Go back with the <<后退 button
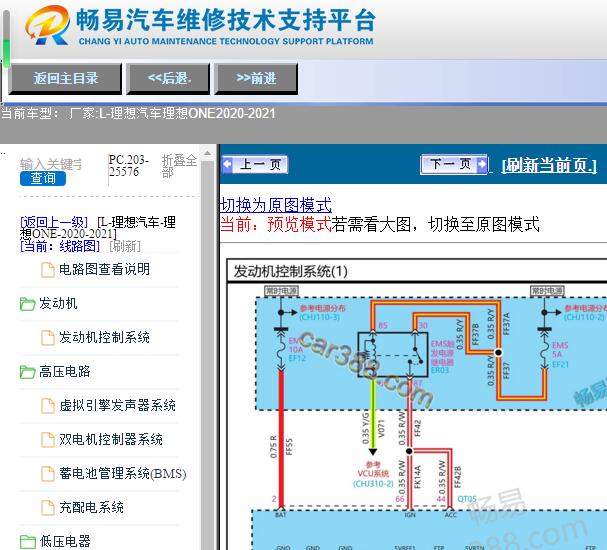The height and width of the screenshot is (550, 607). click(168, 79)
